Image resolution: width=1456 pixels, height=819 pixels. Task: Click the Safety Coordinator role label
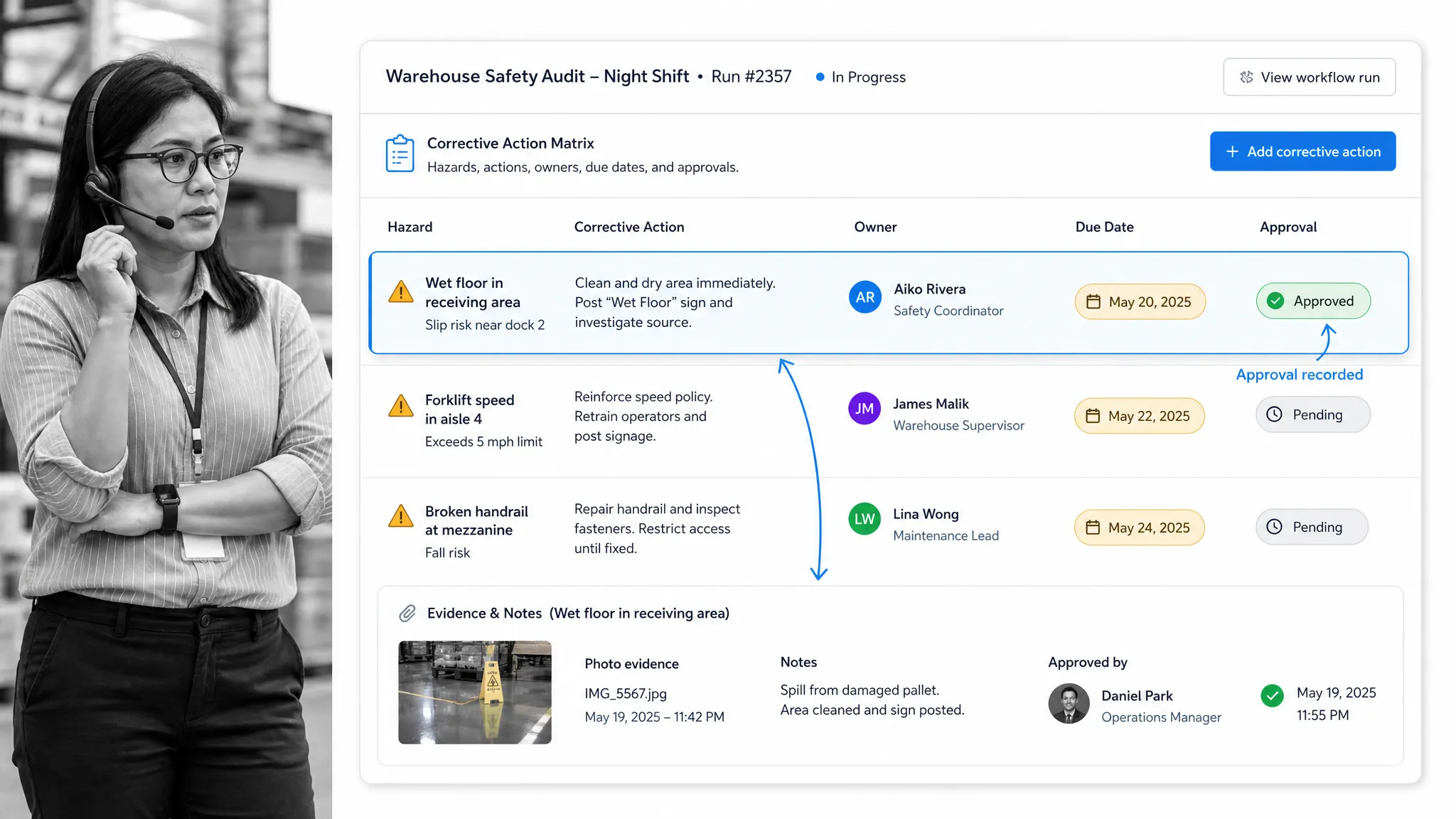(948, 311)
